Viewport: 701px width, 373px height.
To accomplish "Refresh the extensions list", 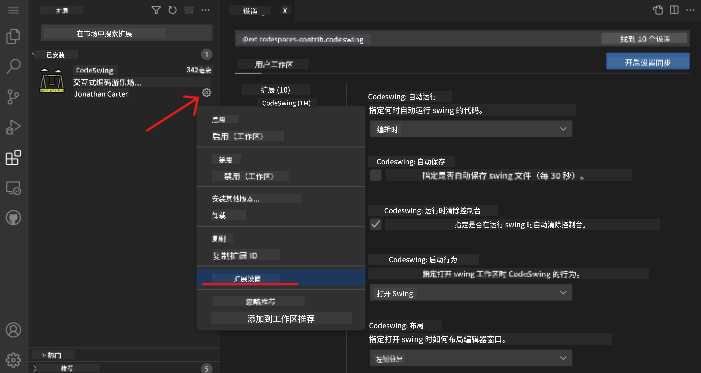I will pos(173,10).
